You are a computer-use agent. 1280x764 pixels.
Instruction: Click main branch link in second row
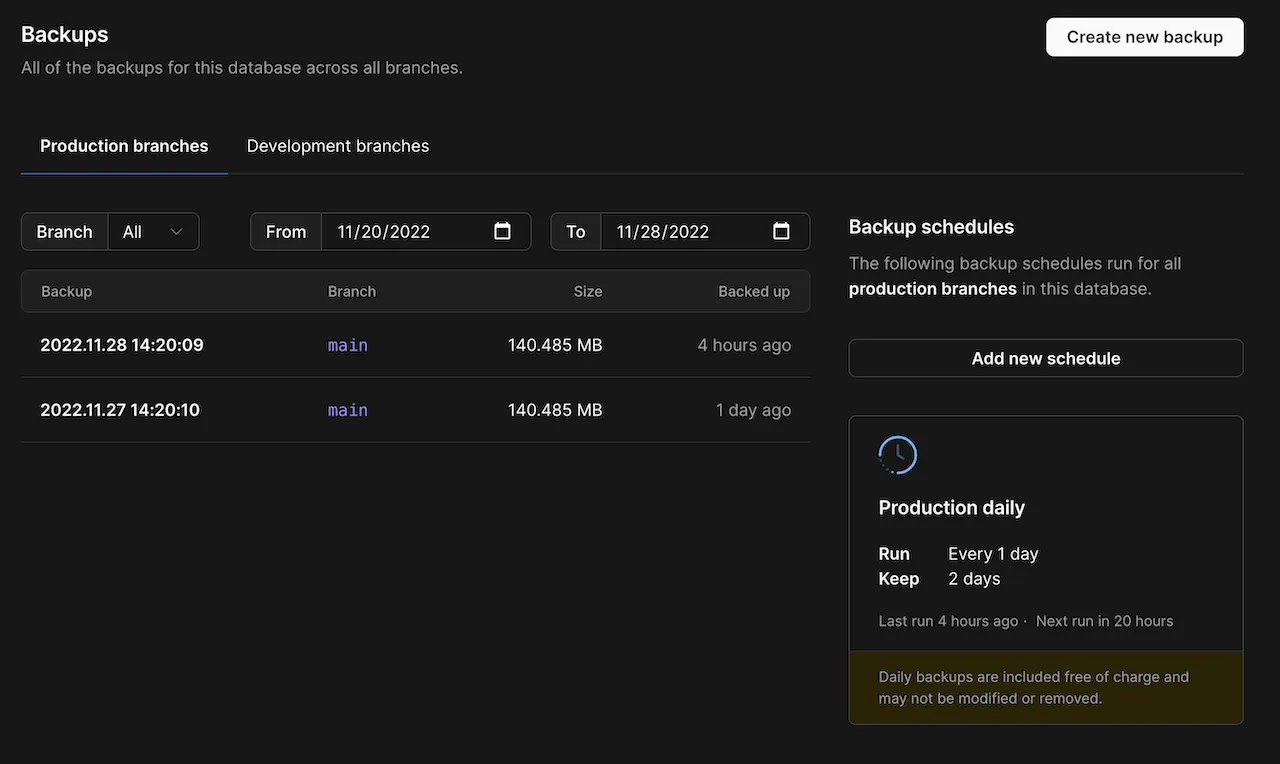pyautogui.click(x=348, y=410)
